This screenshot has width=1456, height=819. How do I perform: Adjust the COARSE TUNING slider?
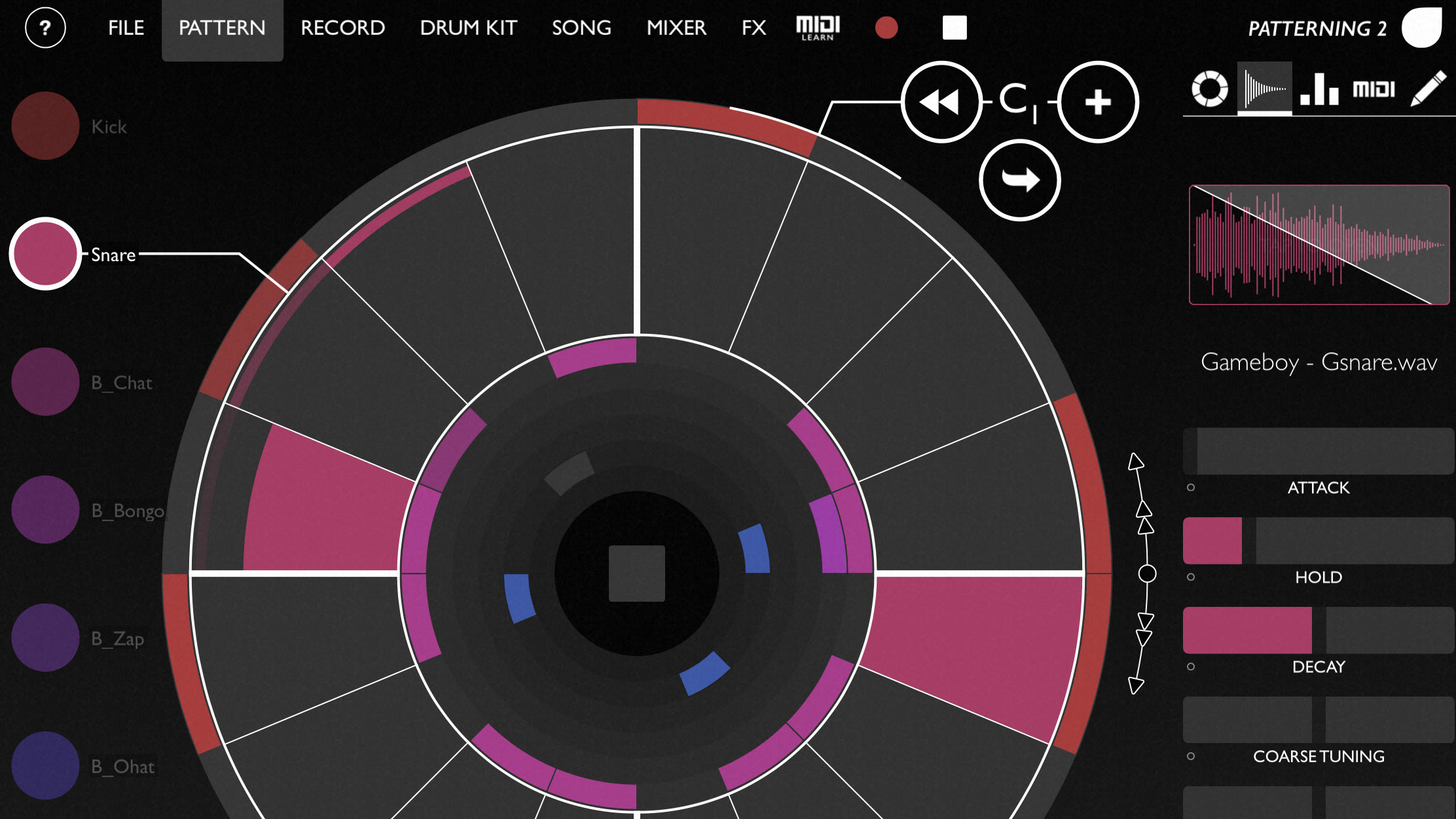[1319, 720]
